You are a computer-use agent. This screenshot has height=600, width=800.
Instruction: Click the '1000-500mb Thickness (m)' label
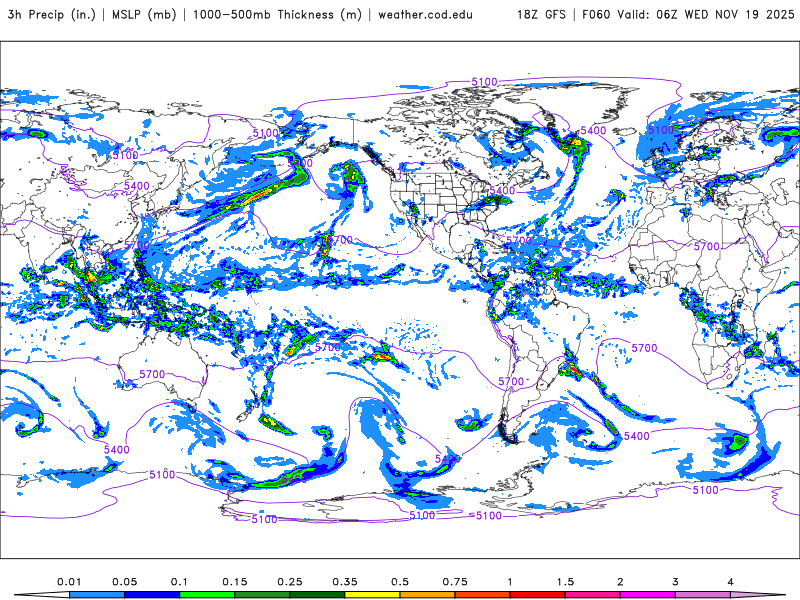click(277, 14)
